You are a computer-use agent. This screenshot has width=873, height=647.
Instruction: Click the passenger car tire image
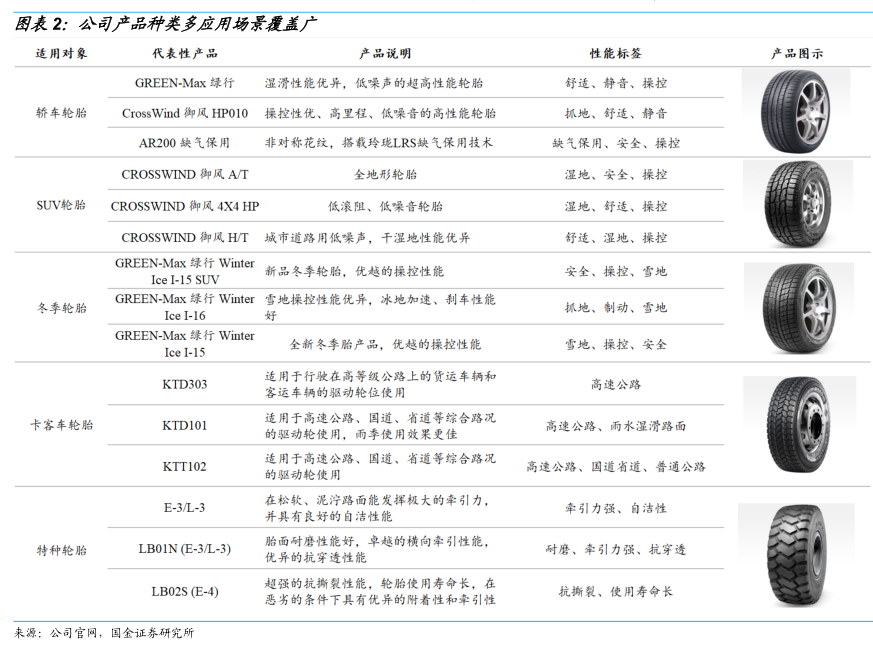point(796,110)
